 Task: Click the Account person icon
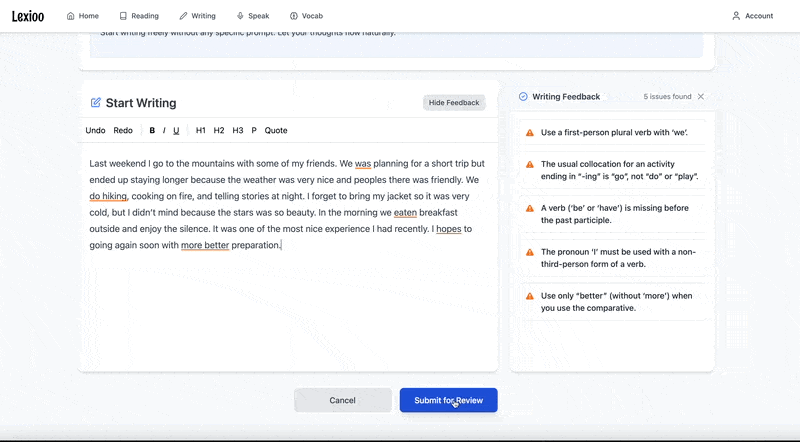coord(736,16)
